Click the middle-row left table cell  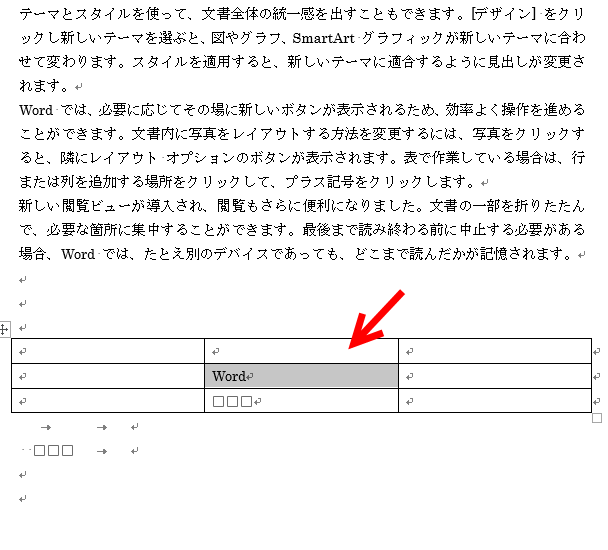click(x=107, y=376)
